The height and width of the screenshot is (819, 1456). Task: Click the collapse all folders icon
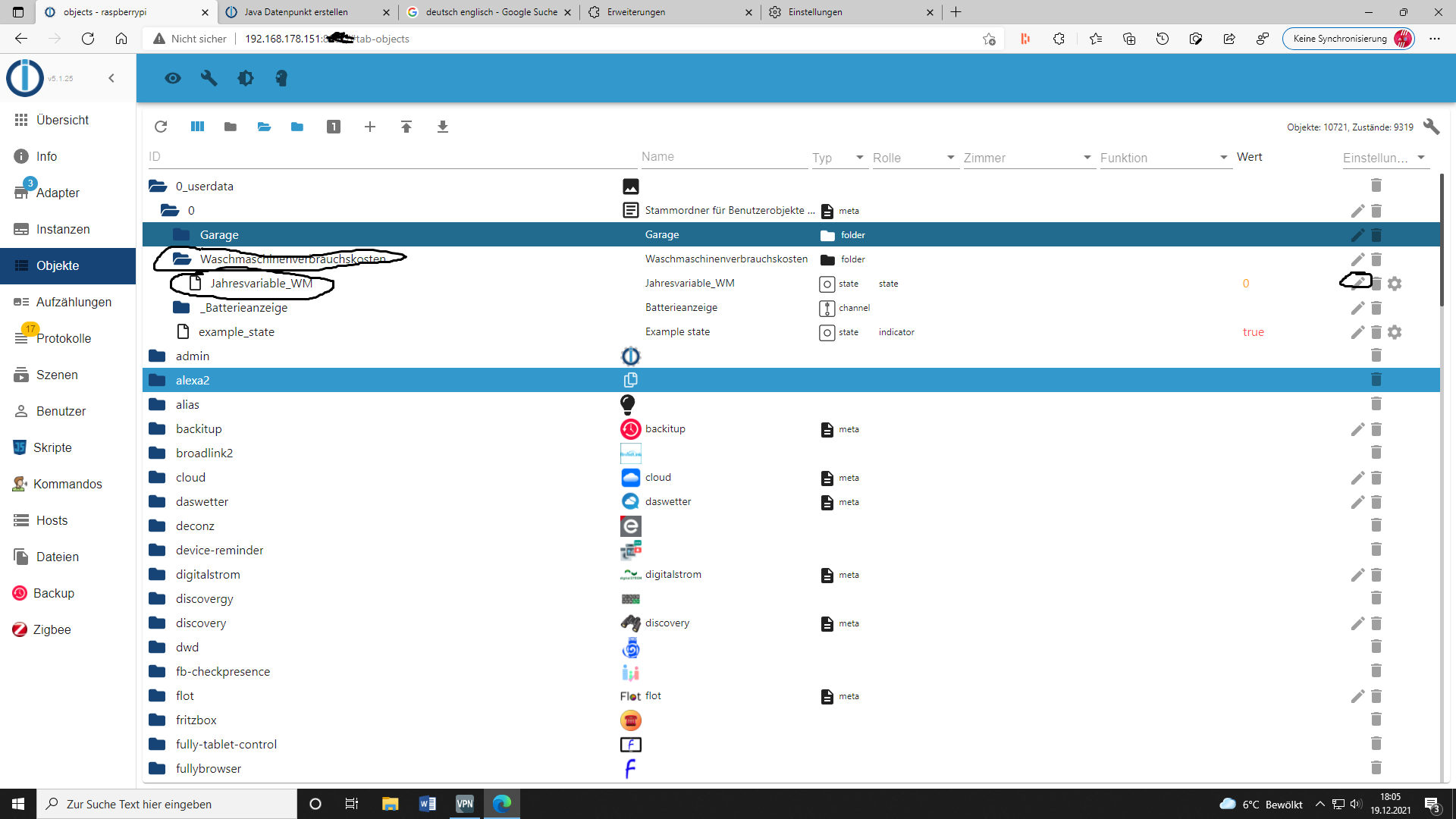pyautogui.click(x=231, y=127)
